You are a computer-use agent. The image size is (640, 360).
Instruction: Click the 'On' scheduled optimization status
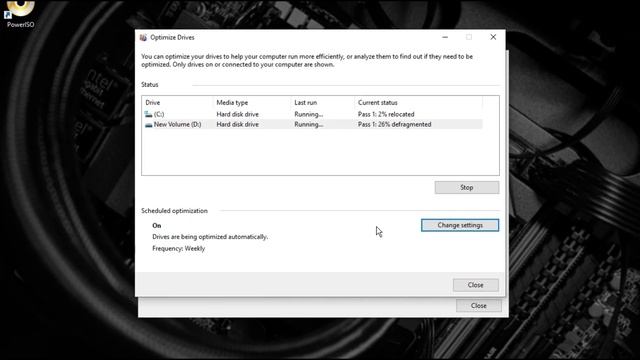click(157, 225)
